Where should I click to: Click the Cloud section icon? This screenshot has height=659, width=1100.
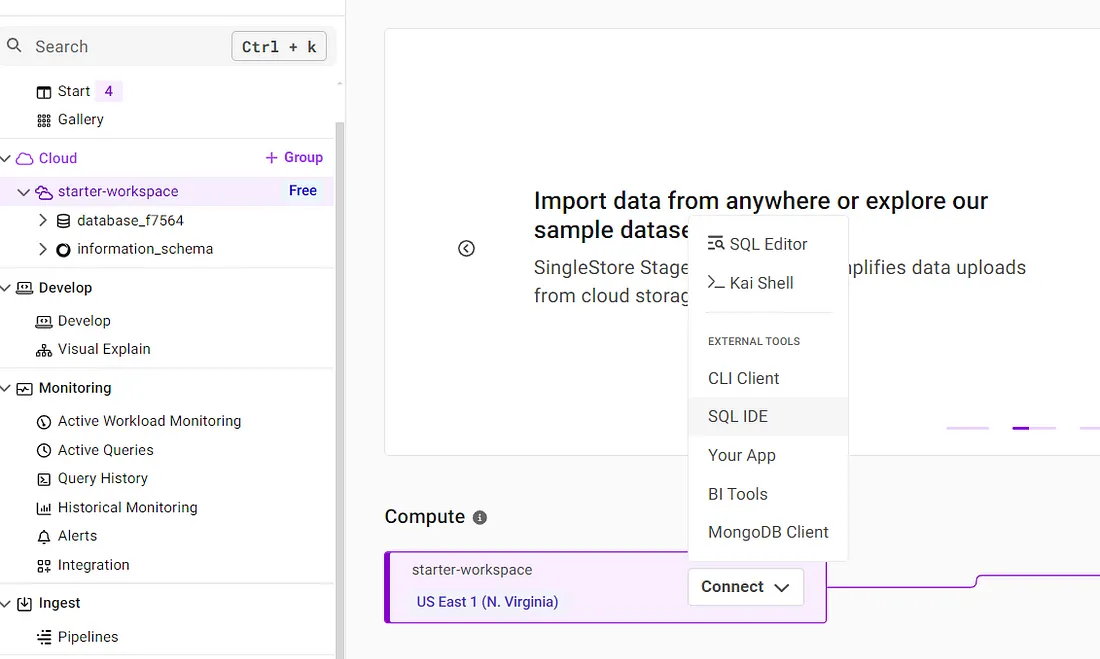tap(25, 159)
